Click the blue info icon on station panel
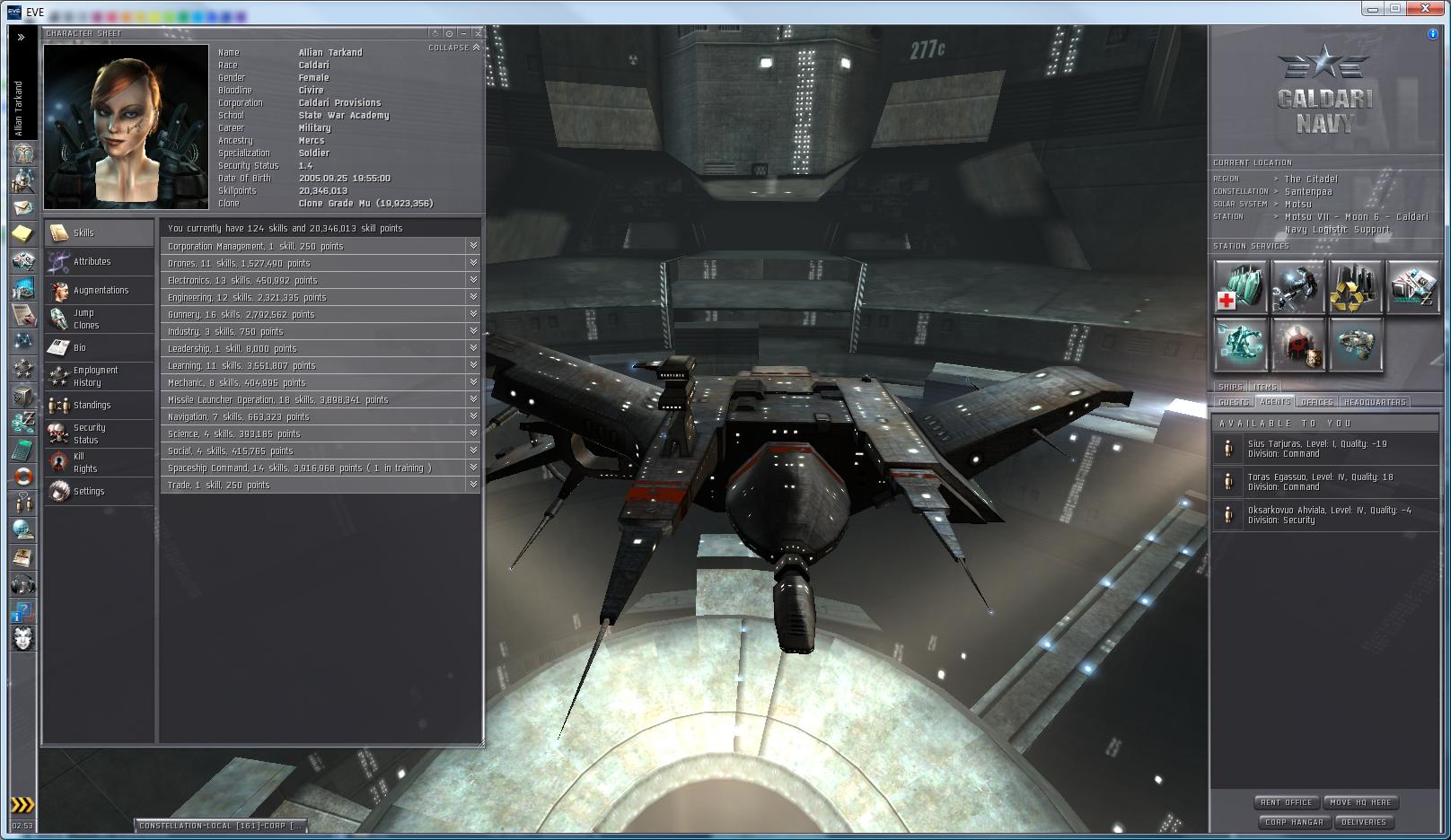This screenshot has height=840, width=1451. [1432, 34]
